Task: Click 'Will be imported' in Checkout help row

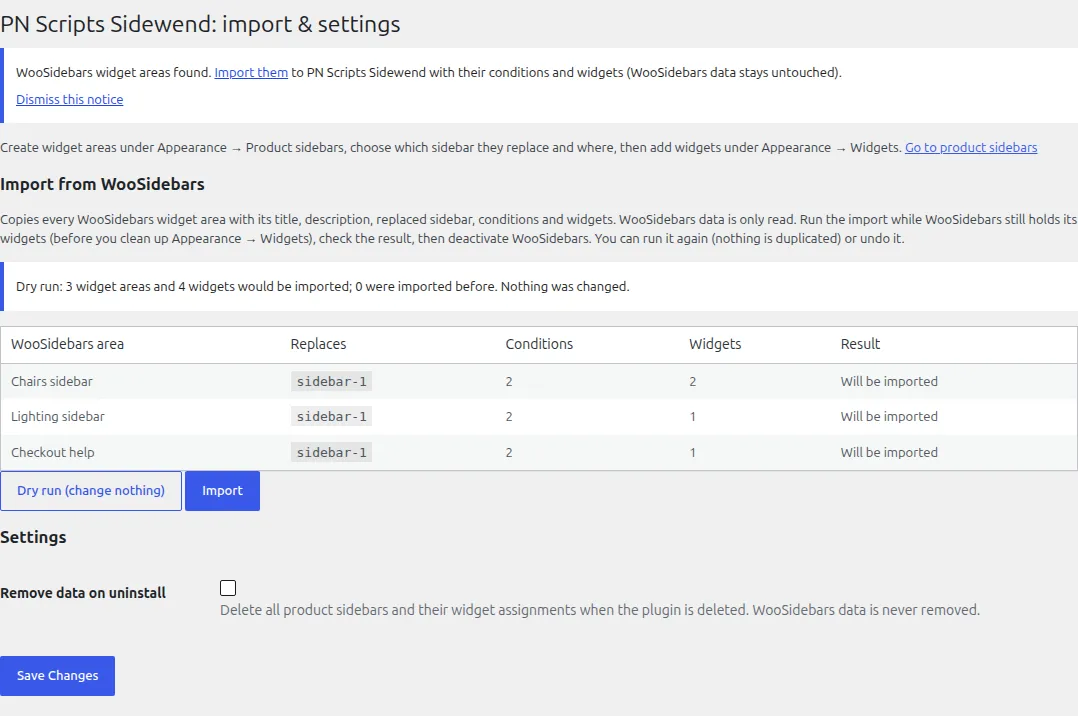Action: [889, 452]
